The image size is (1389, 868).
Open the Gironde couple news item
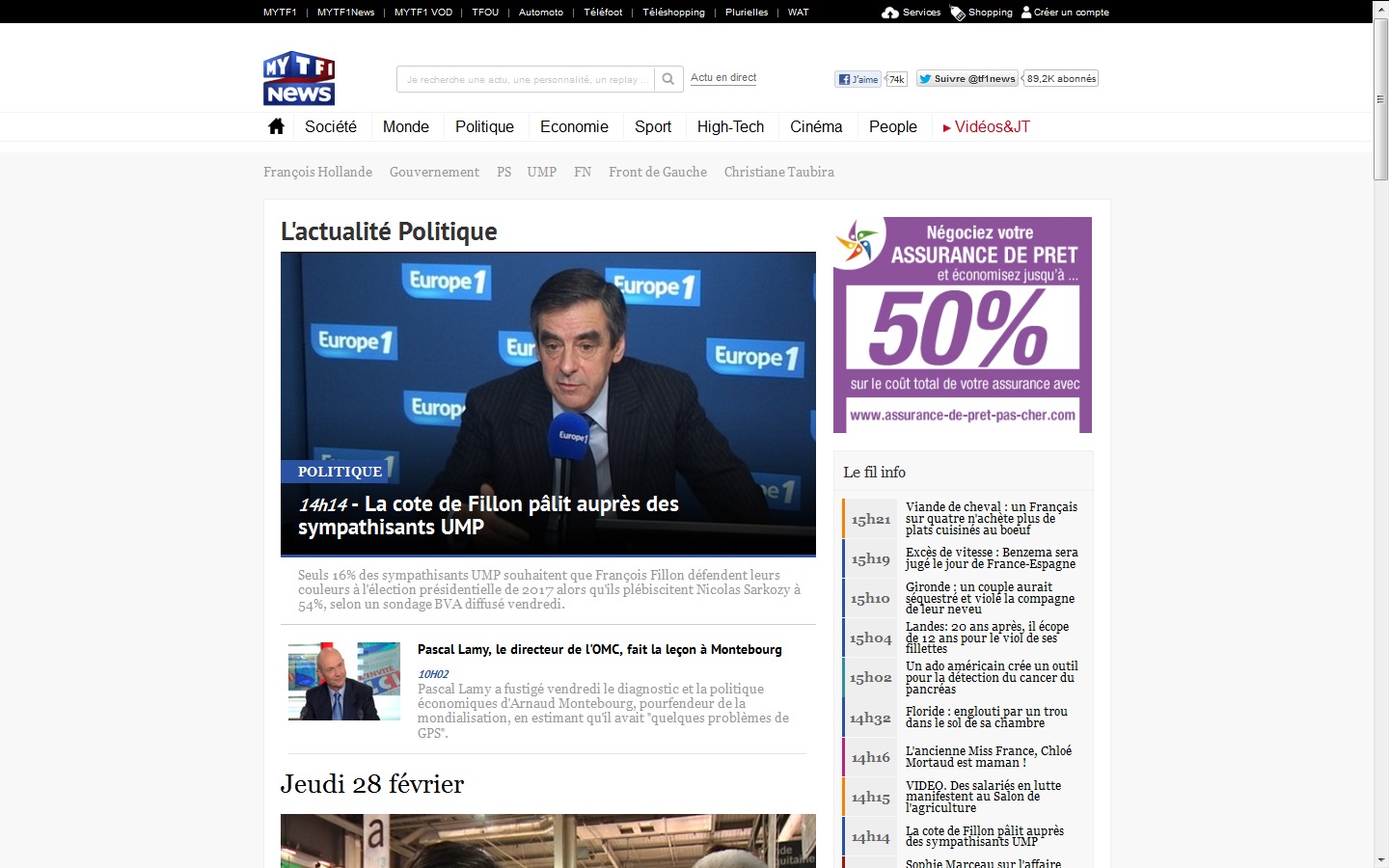coord(990,598)
